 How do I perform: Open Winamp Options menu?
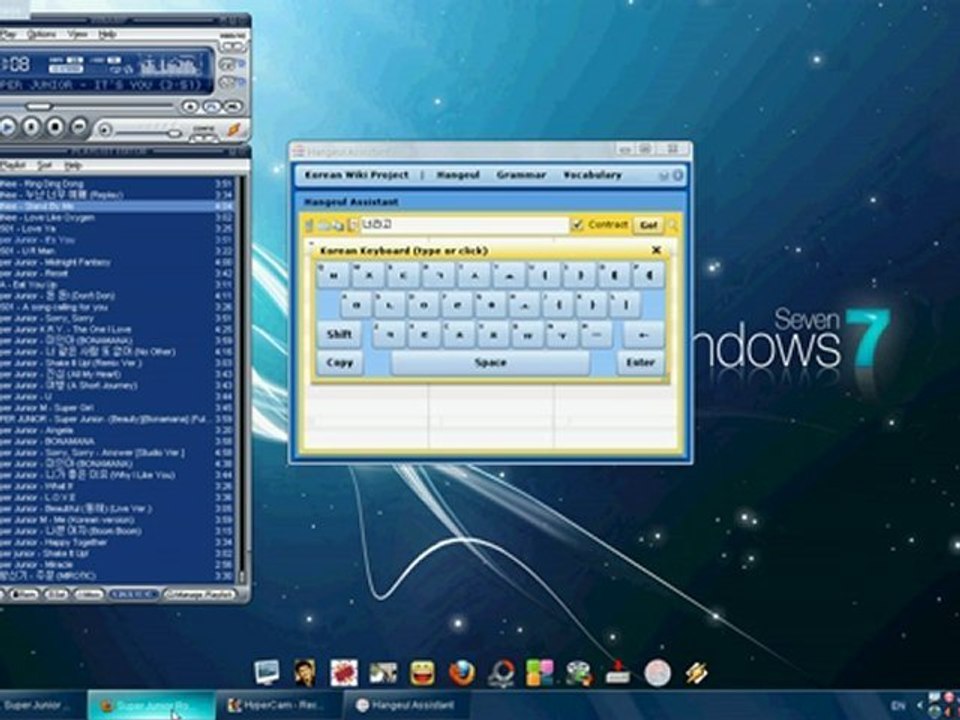(x=41, y=34)
